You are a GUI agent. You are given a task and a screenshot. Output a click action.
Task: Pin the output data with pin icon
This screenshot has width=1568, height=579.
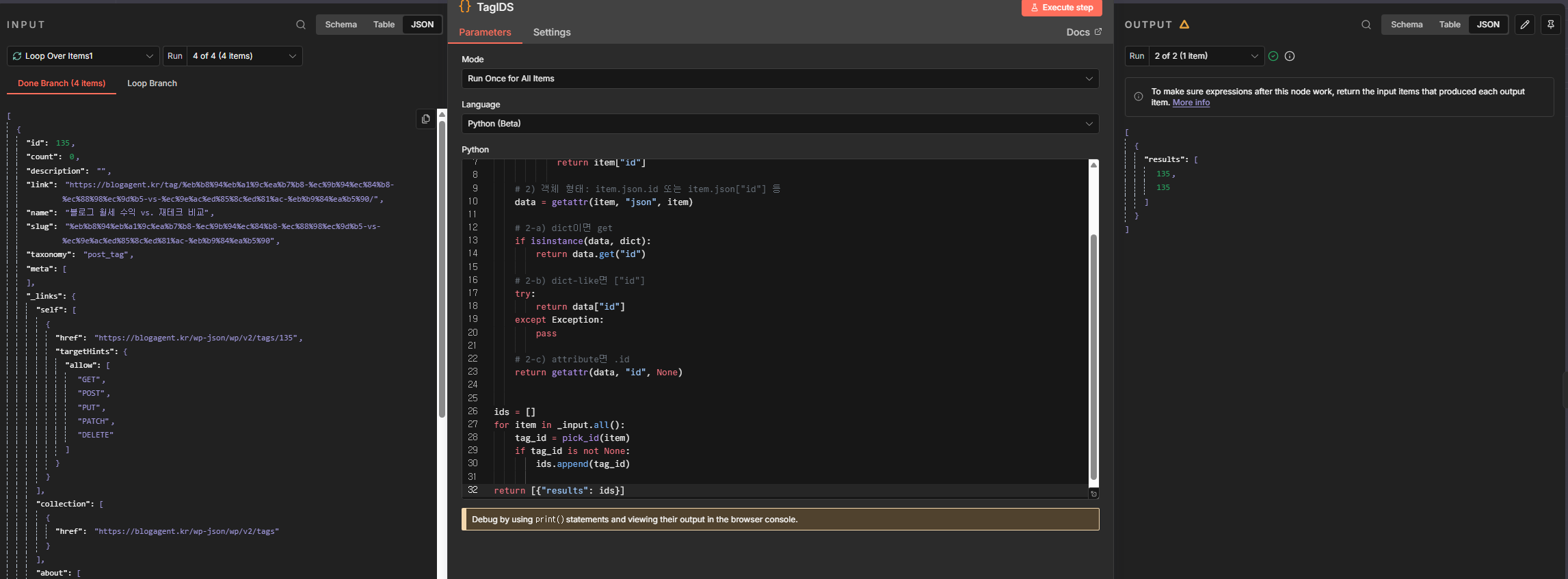pos(1550,25)
